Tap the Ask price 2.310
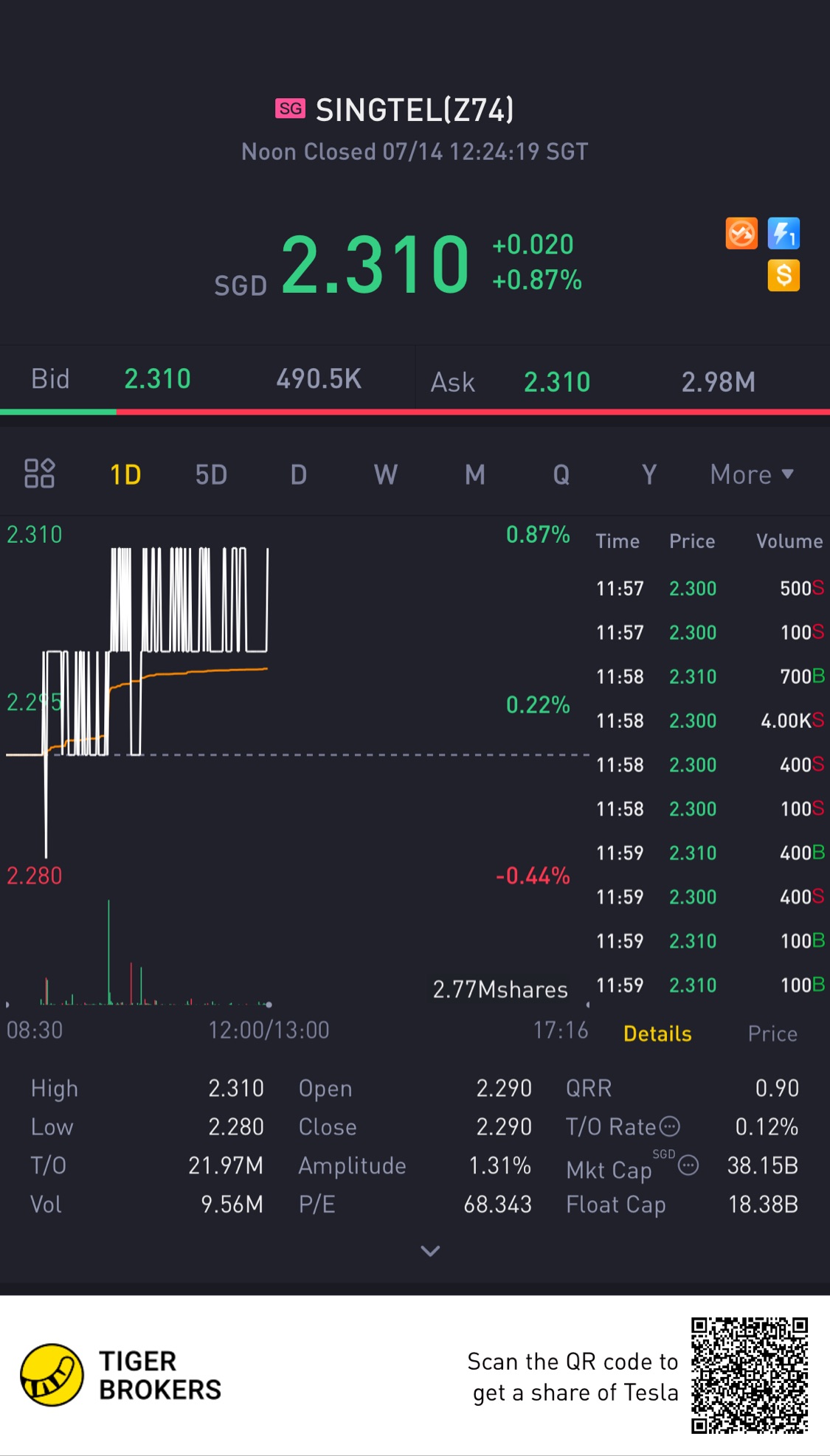830x1456 pixels. (557, 382)
